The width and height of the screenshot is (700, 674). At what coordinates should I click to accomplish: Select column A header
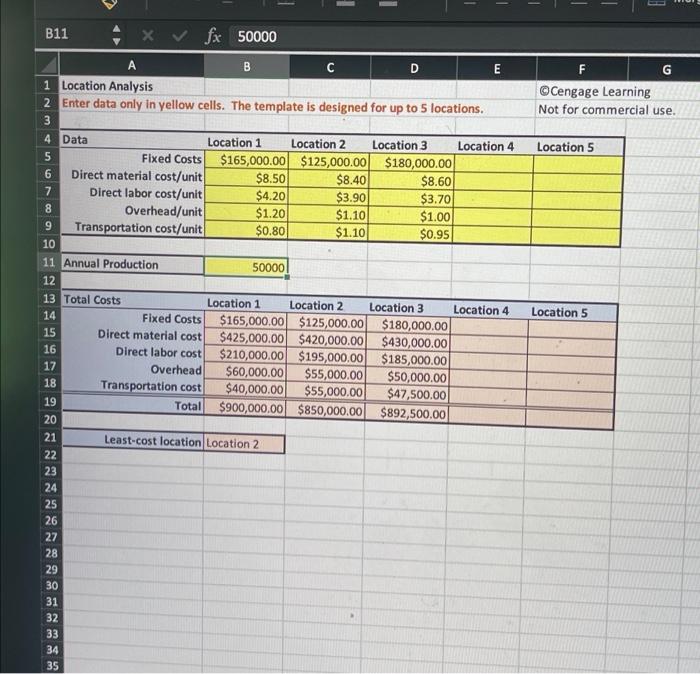[132, 66]
